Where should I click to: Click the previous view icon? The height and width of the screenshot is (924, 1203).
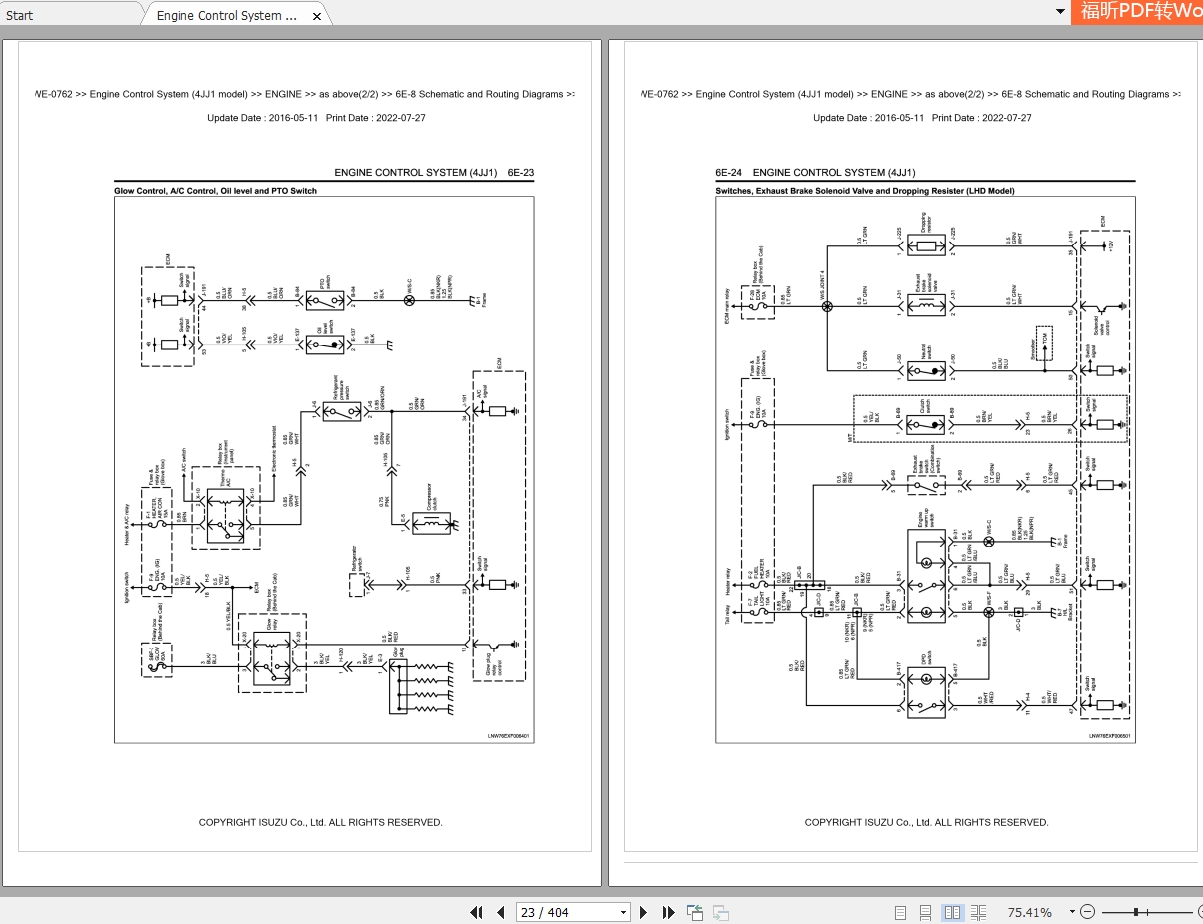(x=695, y=912)
